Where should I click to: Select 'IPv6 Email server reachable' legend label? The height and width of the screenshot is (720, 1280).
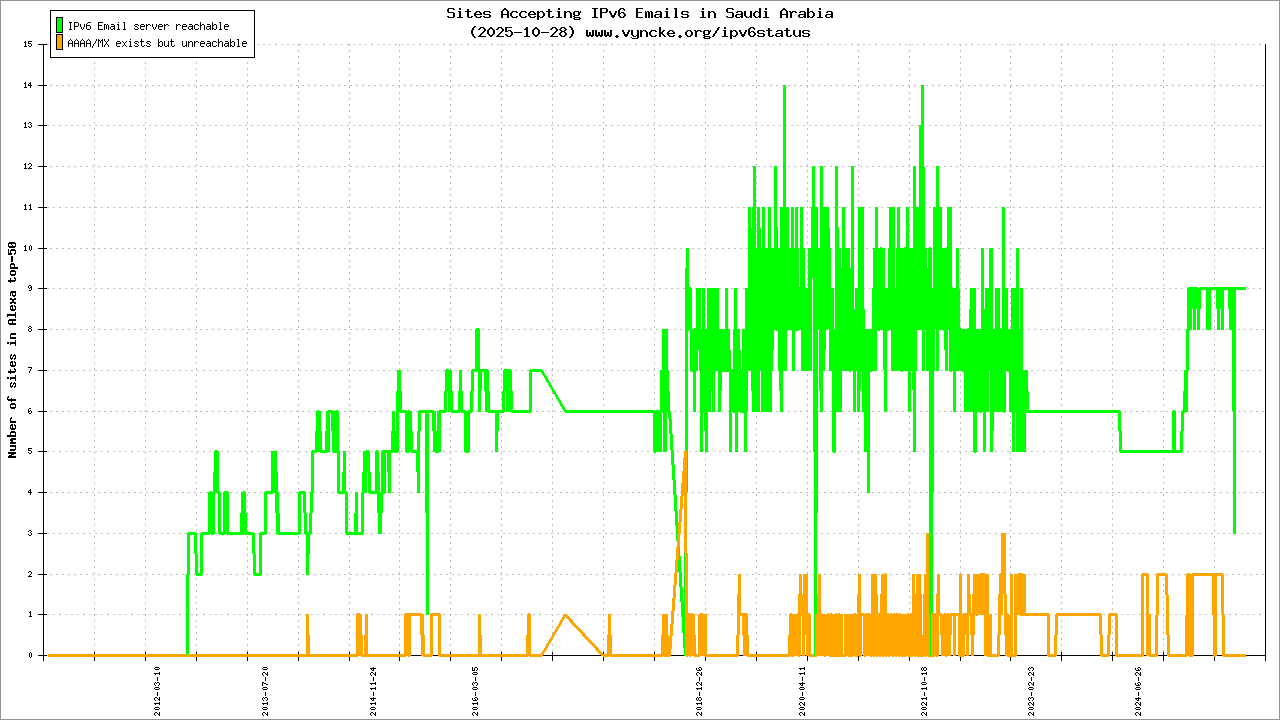[x=148, y=26]
